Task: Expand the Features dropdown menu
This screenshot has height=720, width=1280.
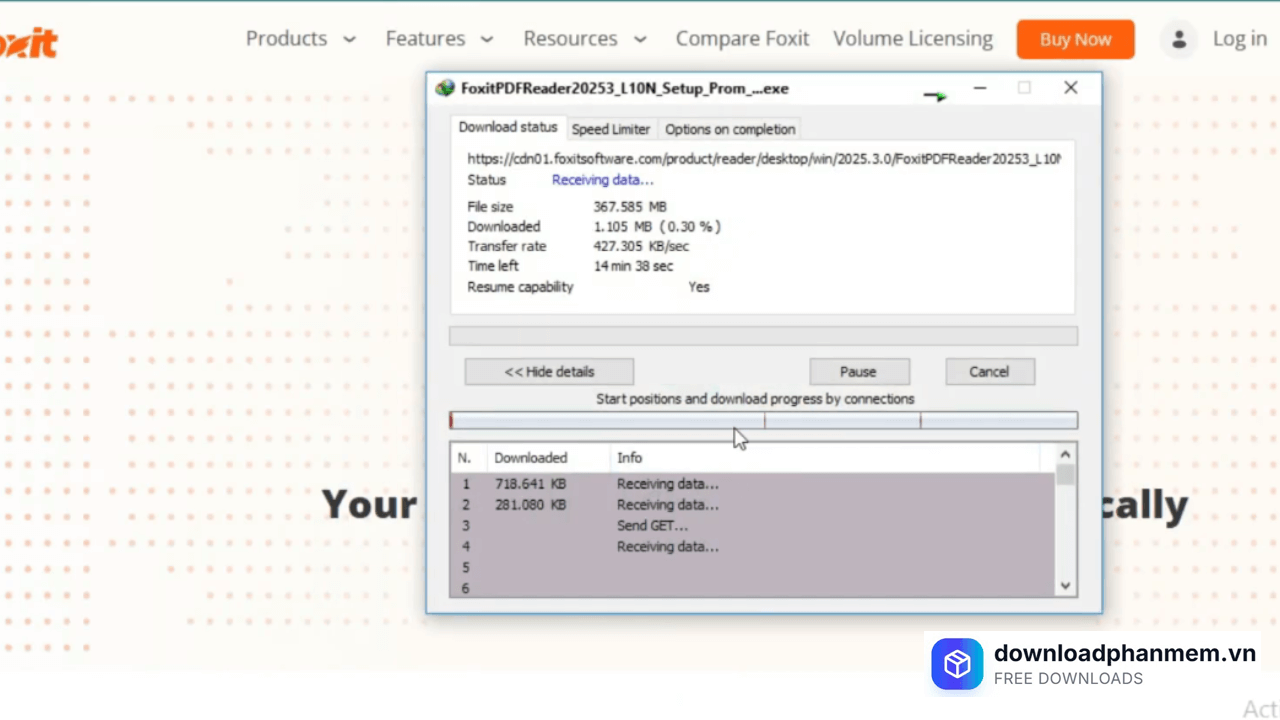Action: pos(439,39)
